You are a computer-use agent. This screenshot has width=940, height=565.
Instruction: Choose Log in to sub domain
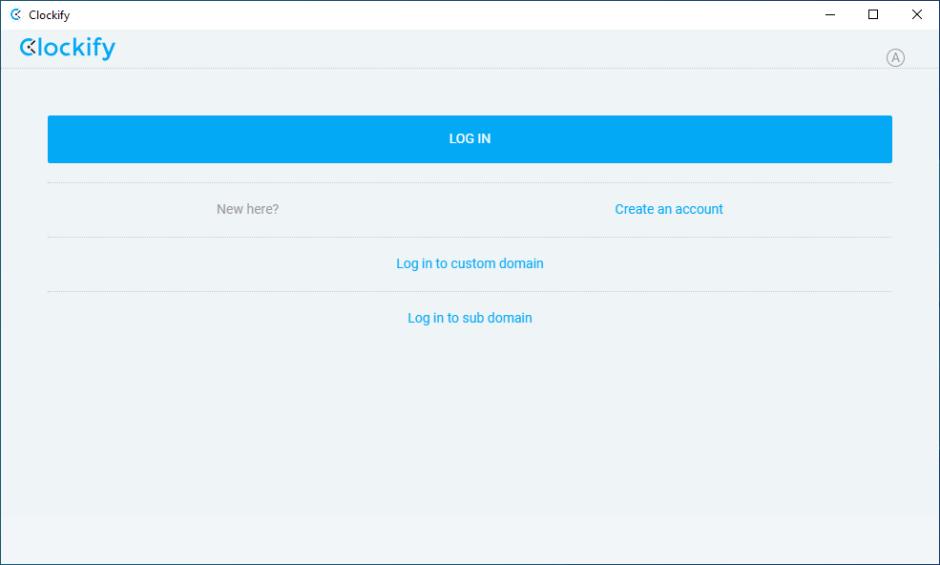[469, 318]
